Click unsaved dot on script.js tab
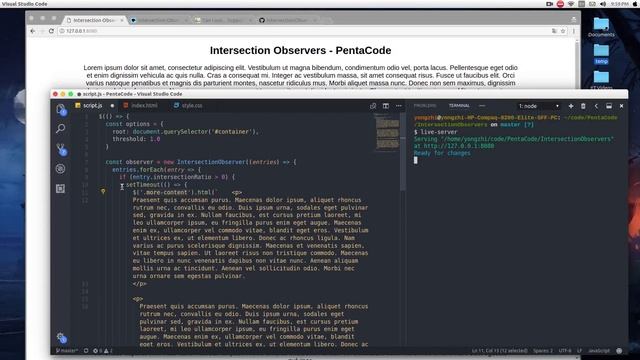640x360 pixels. click(x=112, y=106)
